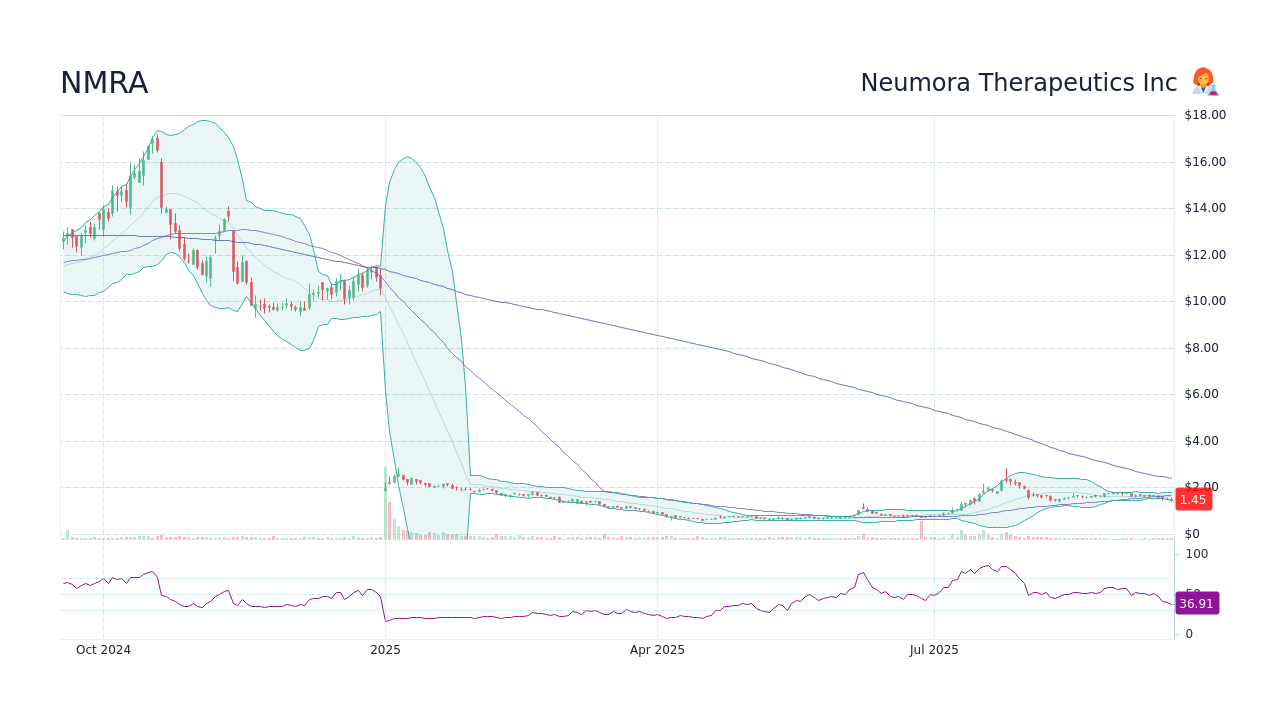This screenshot has height=720, width=1280.
Task: Select the red current price badge showing 1.45
Action: pyautogui.click(x=1193, y=499)
